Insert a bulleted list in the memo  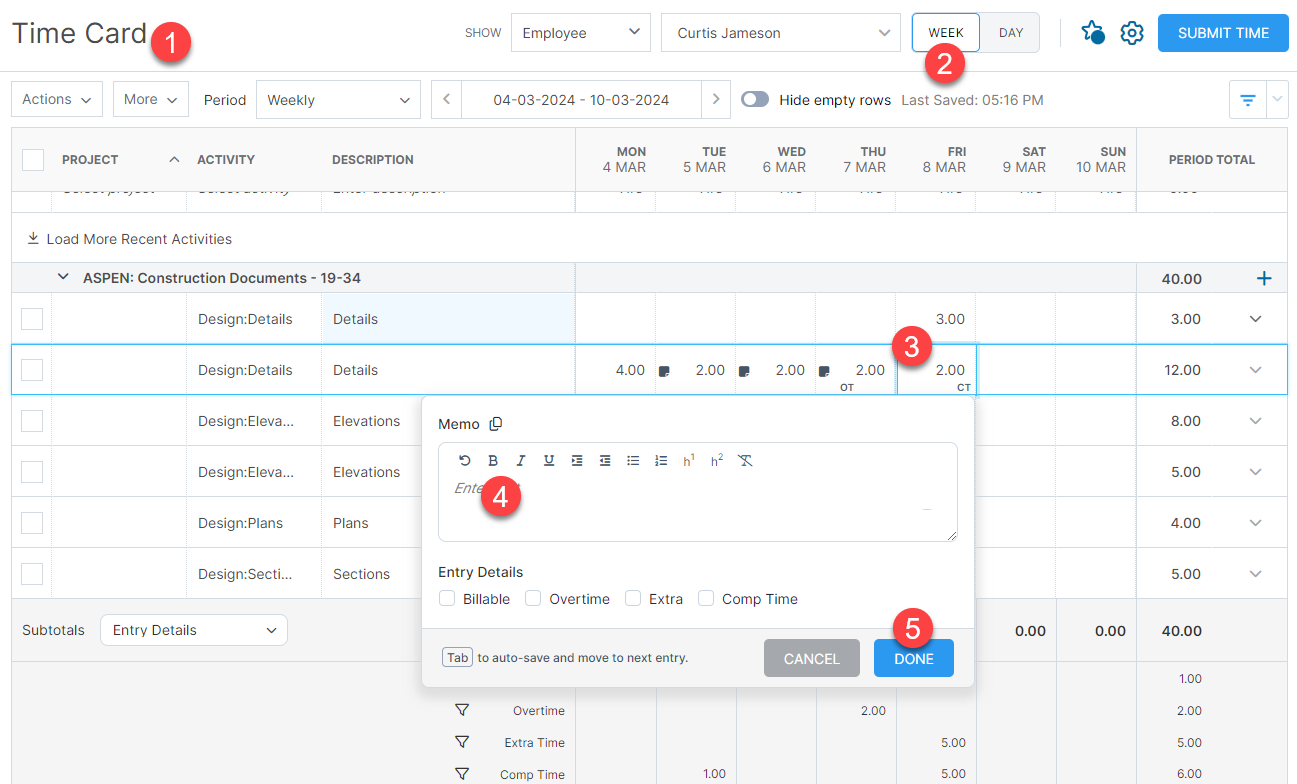coord(633,460)
